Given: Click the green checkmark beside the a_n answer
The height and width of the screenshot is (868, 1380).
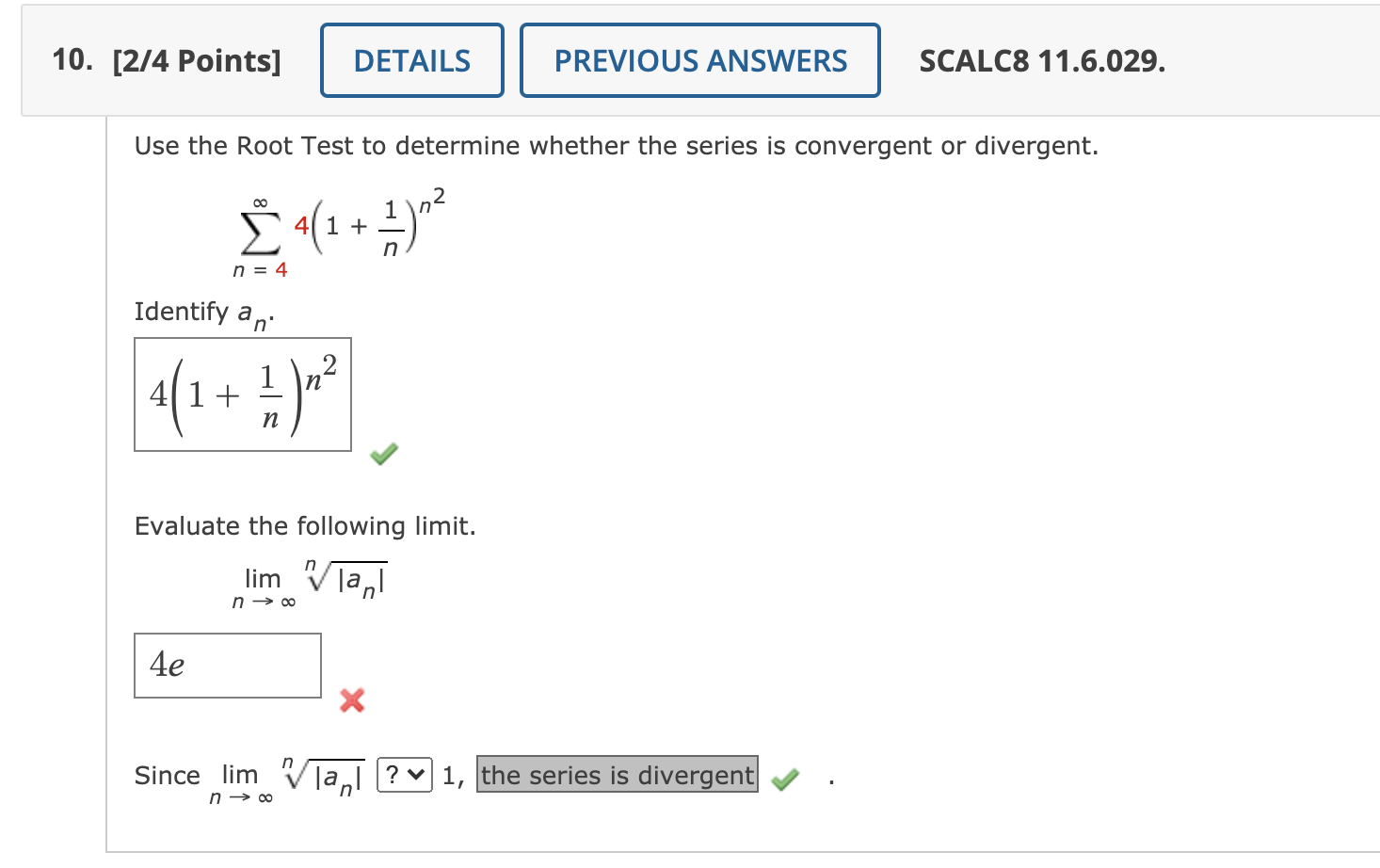Looking at the screenshot, I should click(382, 453).
